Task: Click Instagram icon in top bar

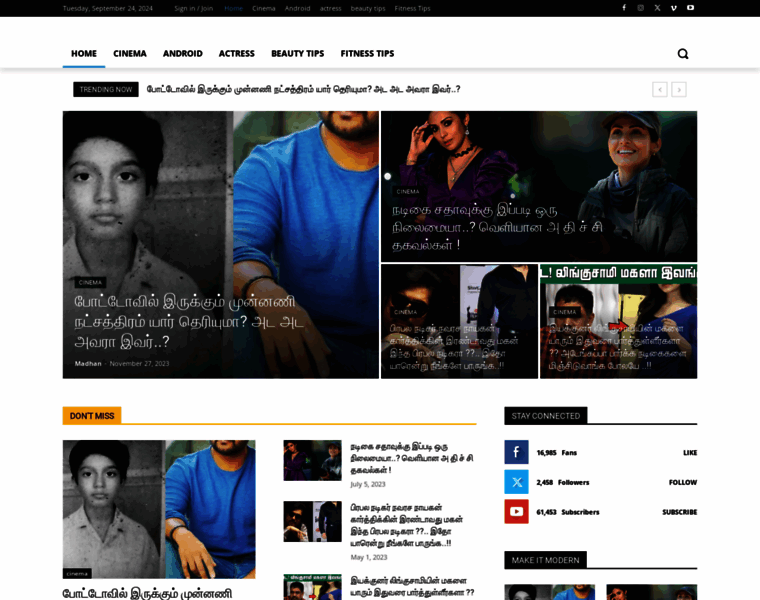Action: (x=641, y=8)
